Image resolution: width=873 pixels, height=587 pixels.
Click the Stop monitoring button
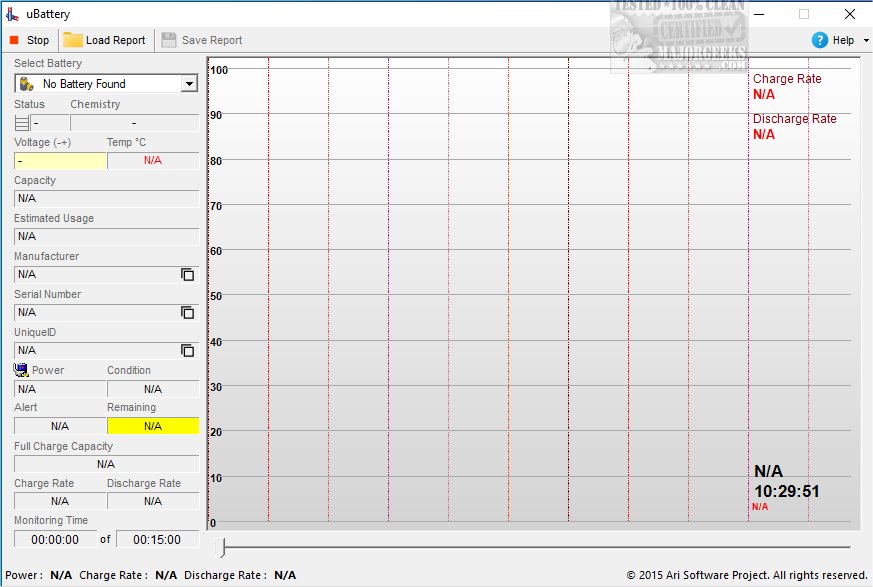click(x=30, y=40)
